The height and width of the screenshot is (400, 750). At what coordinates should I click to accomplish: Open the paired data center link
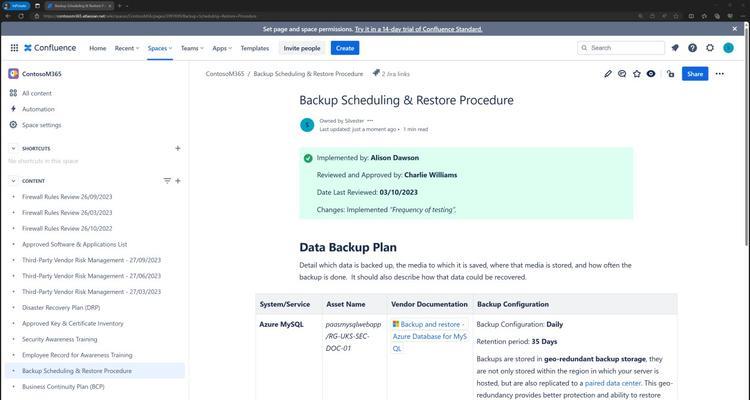point(613,383)
